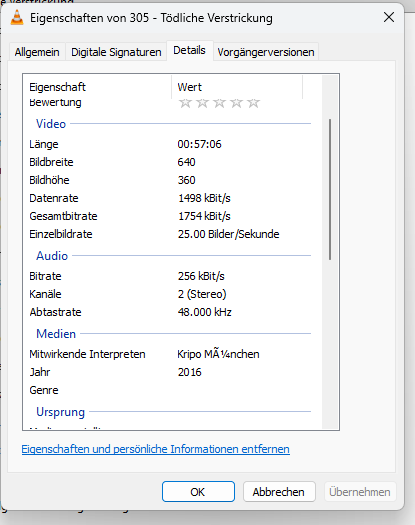Click the Einzelbildrate property label
This screenshot has width=415, height=525.
tap(61, 234)
